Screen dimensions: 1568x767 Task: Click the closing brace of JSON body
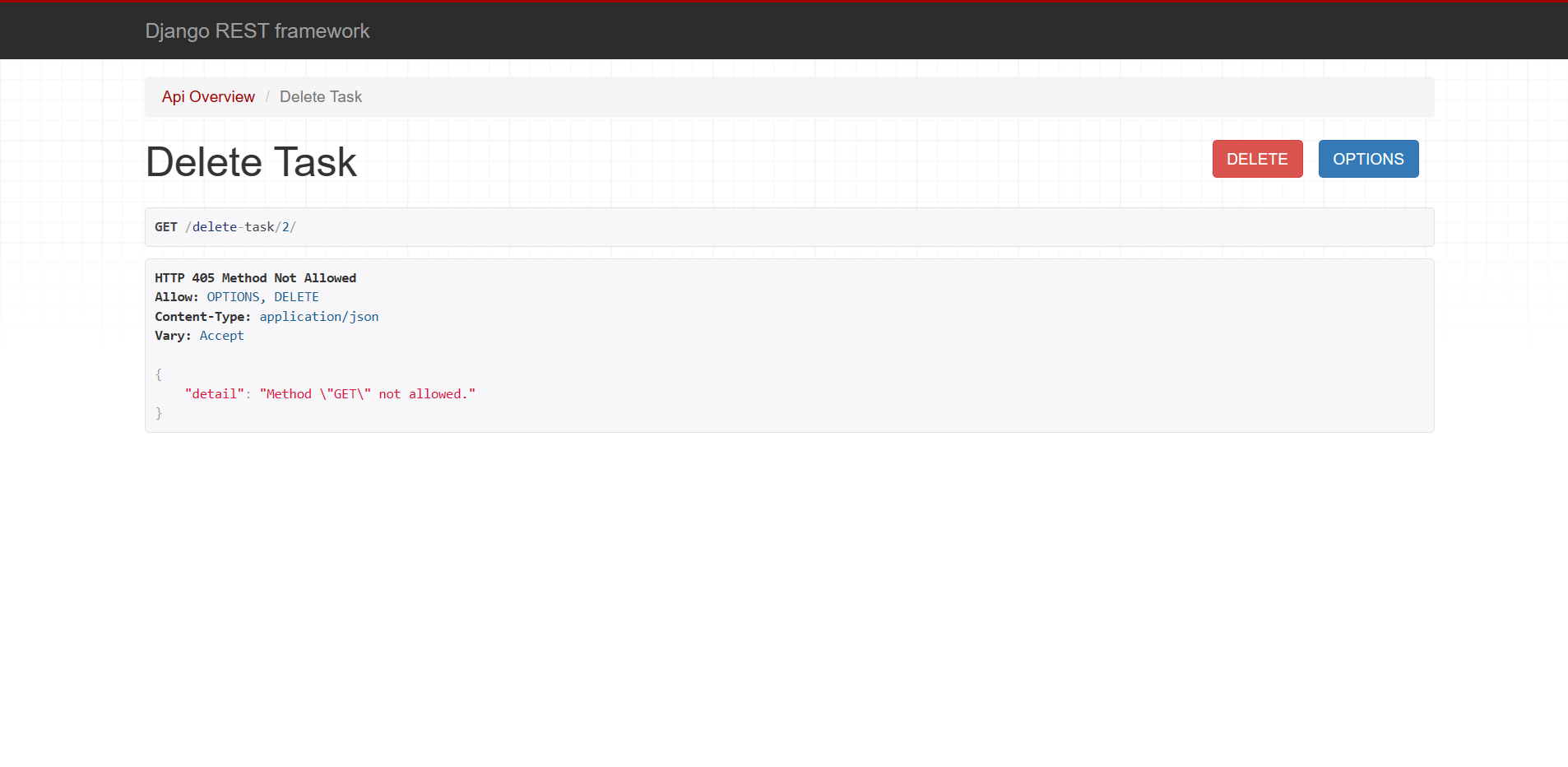158,412
